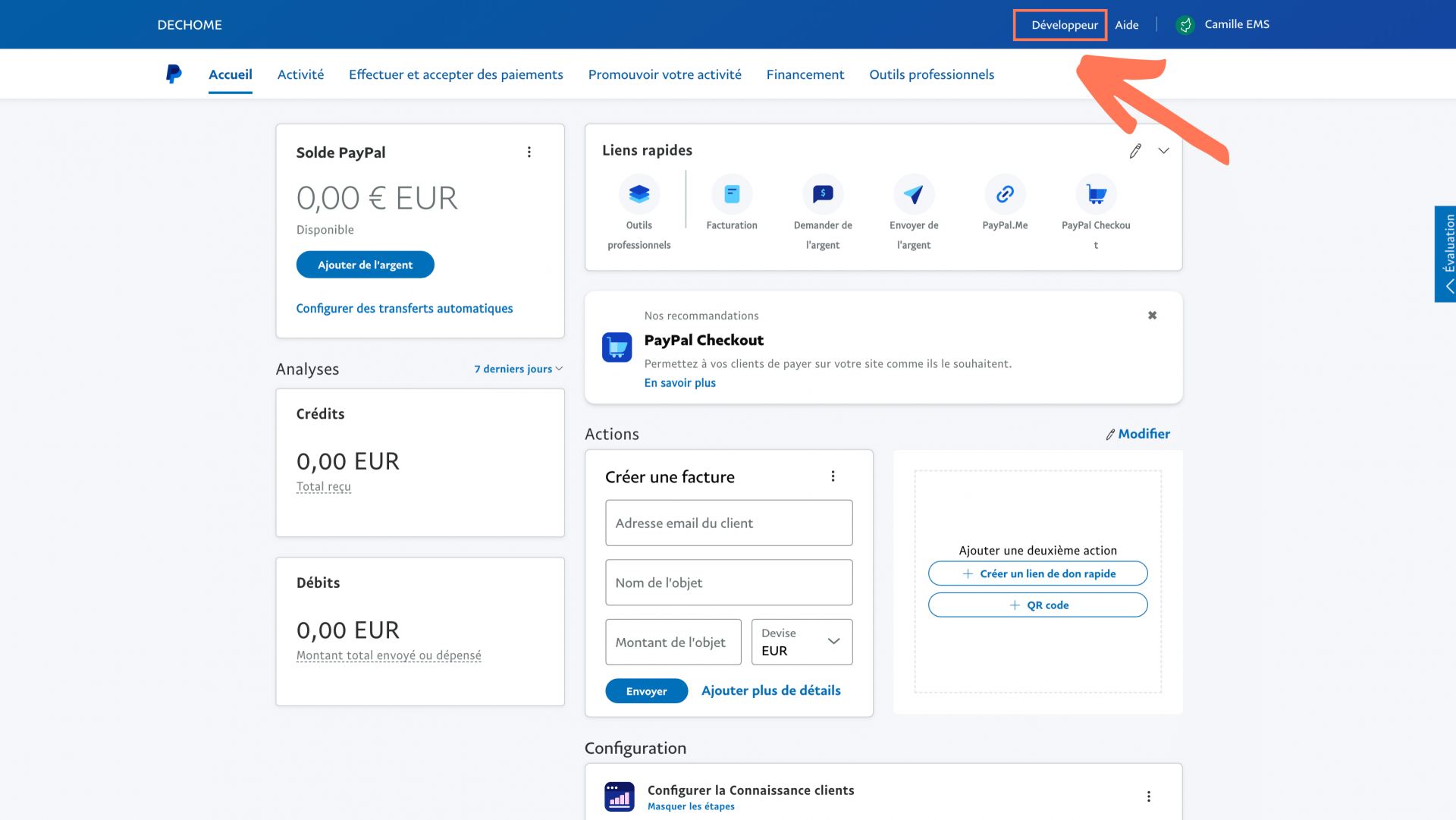Viewport: 1456px width, 820px height.
Task: Open the Financement menu
Action: point(805,74)
